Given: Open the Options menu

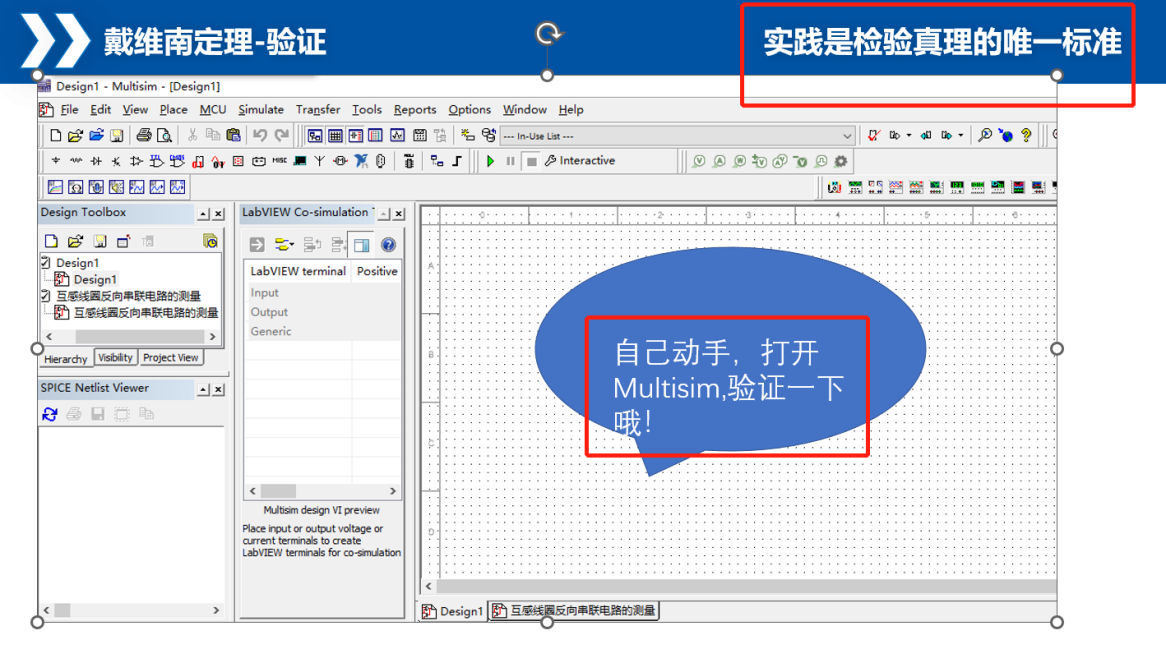Looking at the screenshot, I should tap(469, 109).
